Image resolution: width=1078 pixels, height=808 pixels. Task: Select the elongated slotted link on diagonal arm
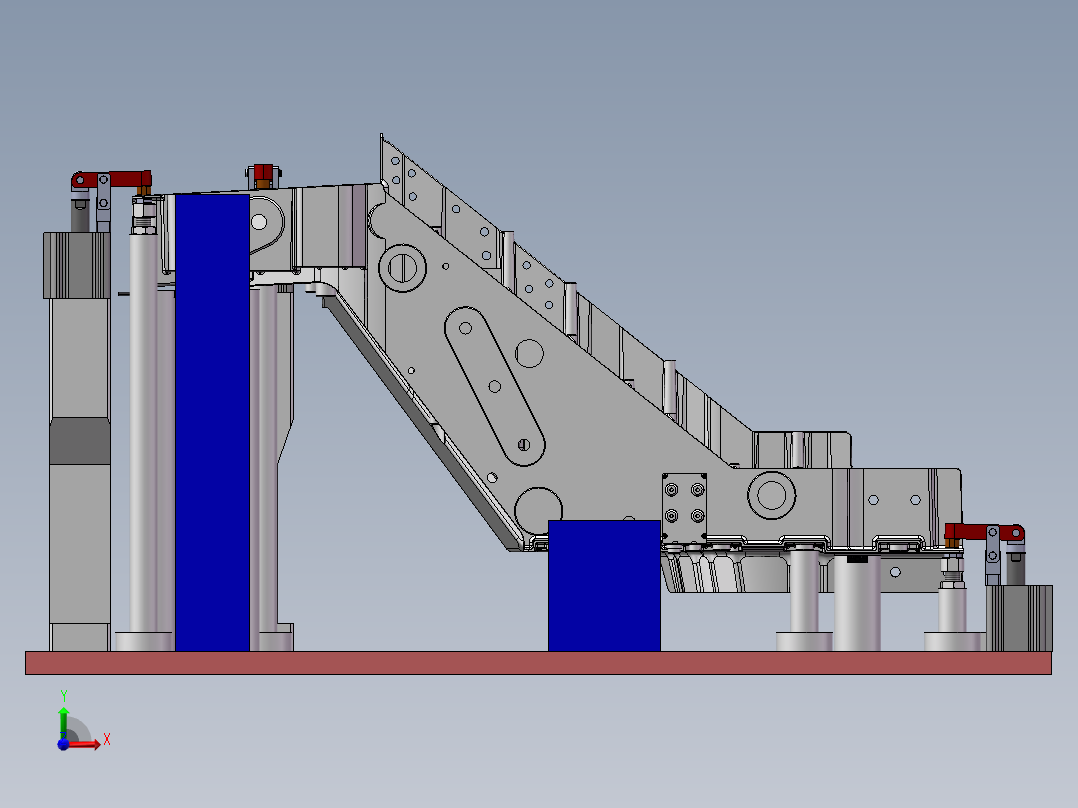[x=495, y=386]
